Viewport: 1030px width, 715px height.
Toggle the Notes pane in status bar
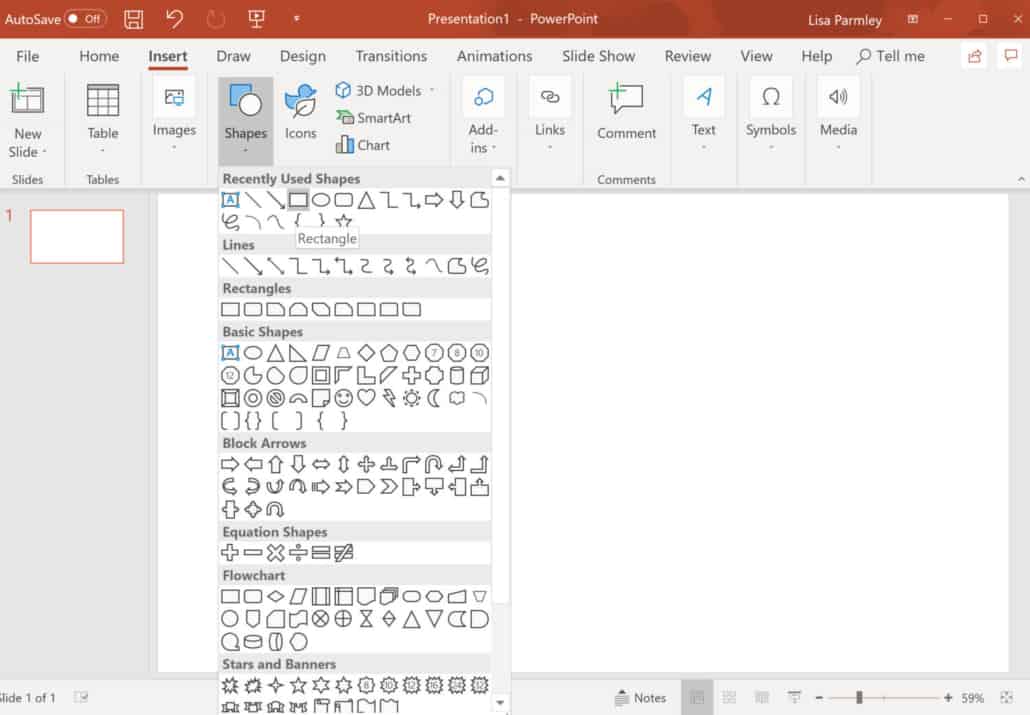pyautogui.click(x=641, y=697)
